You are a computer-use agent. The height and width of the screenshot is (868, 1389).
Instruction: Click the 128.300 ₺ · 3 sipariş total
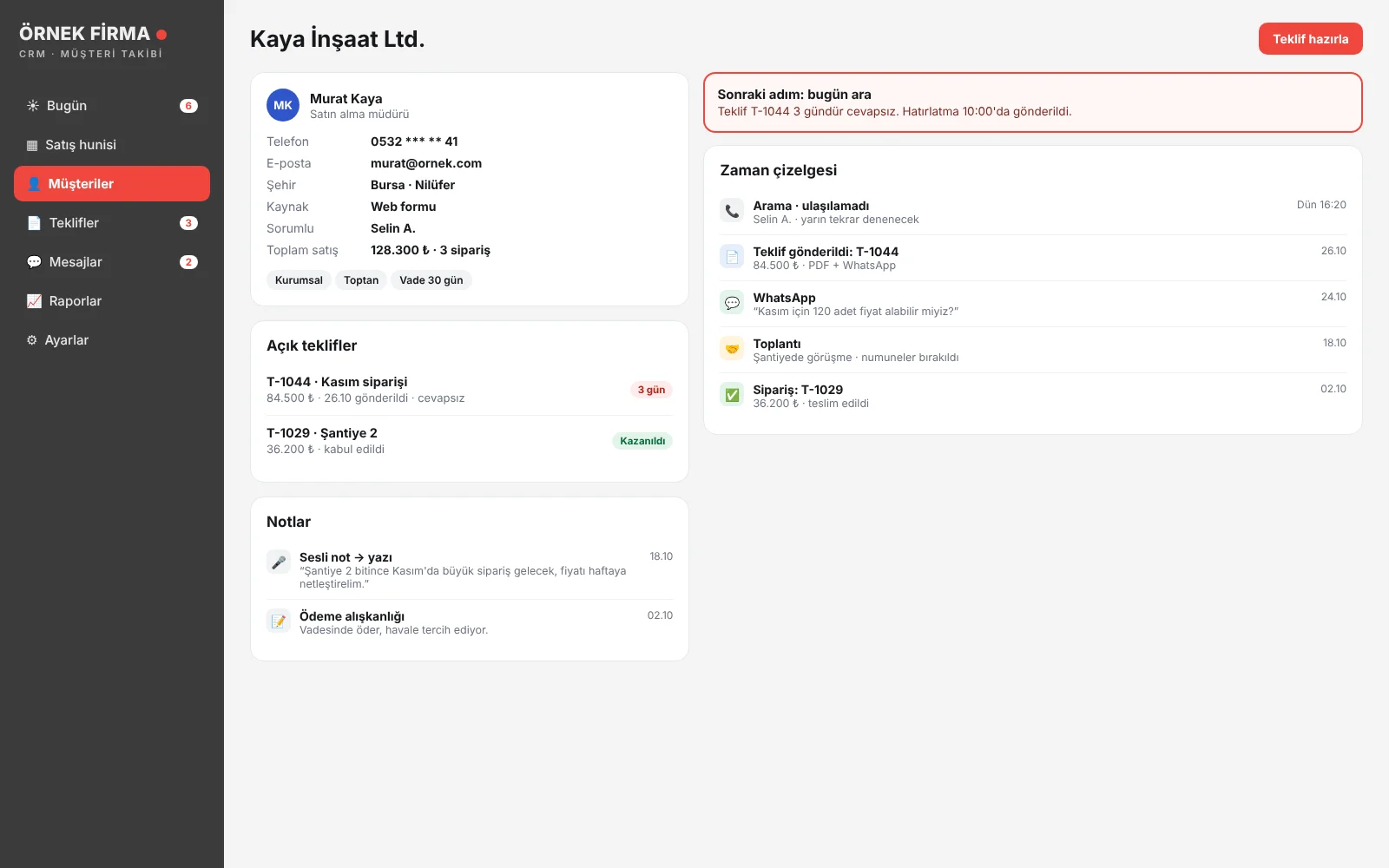pos(431,250)
